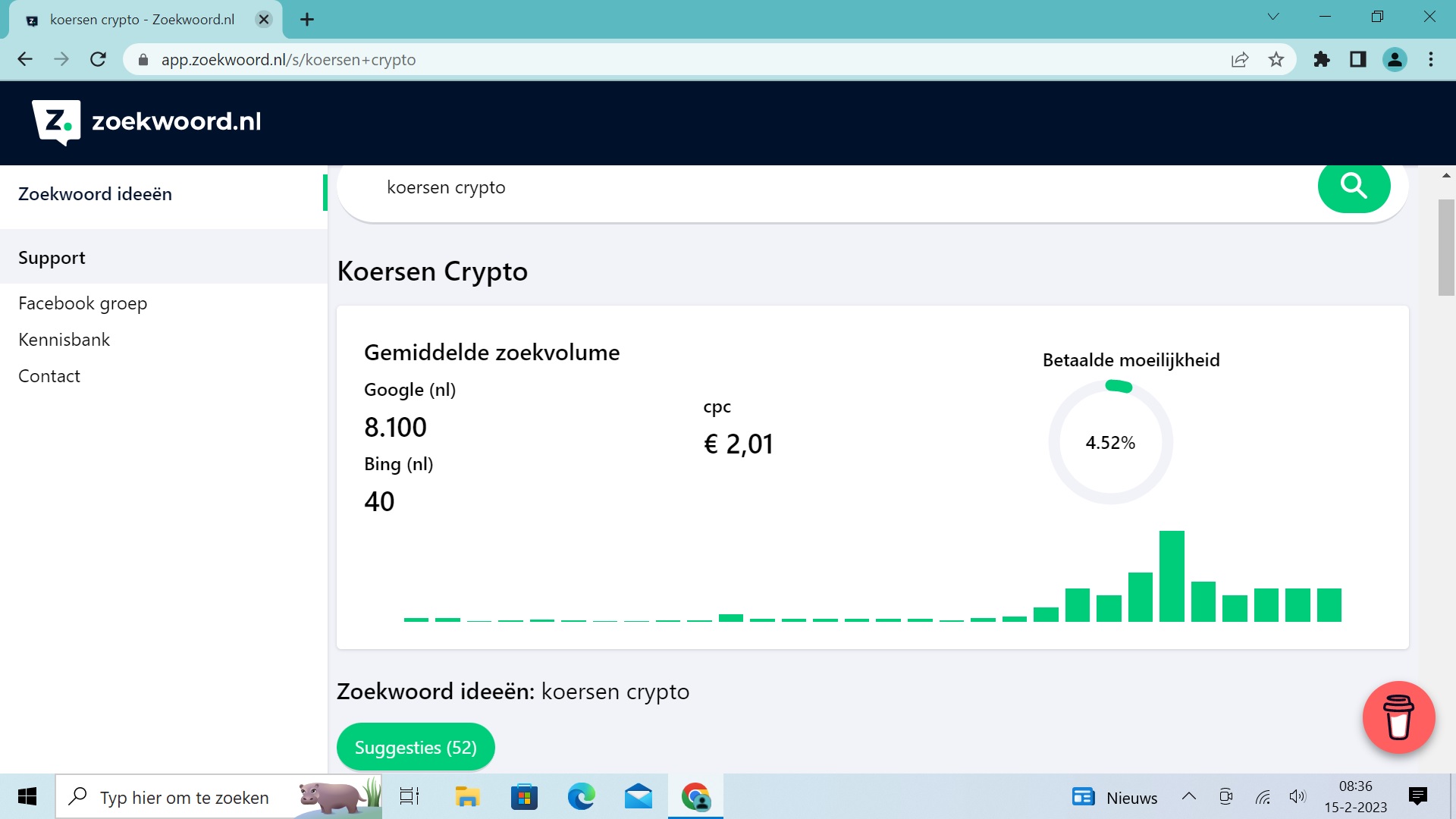Viewport: 1456px width, 819px height.
Task: View site info via padlock icon
Action: pos(143,59)
